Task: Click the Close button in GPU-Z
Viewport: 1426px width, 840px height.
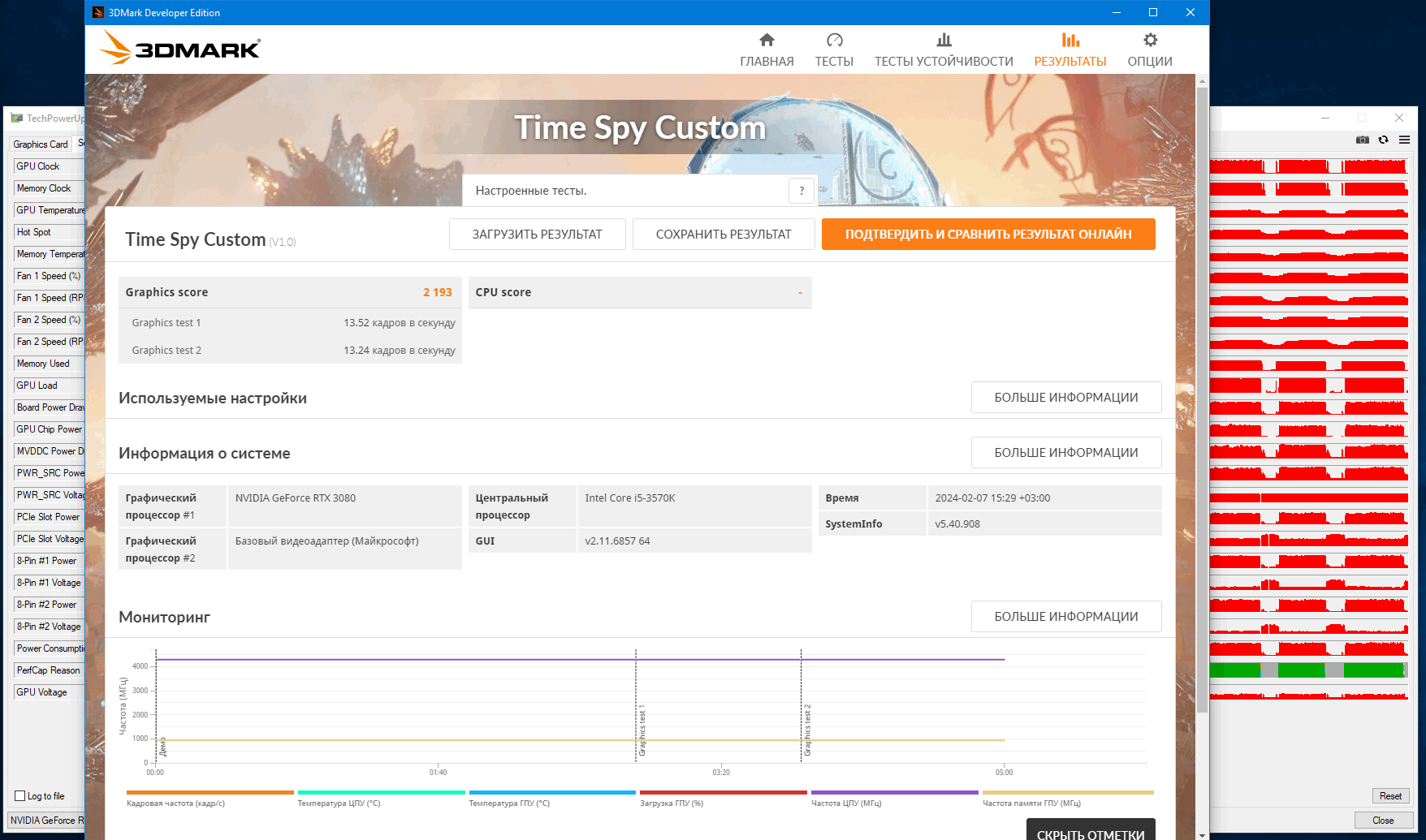Action: click(x=1383, y=821)
